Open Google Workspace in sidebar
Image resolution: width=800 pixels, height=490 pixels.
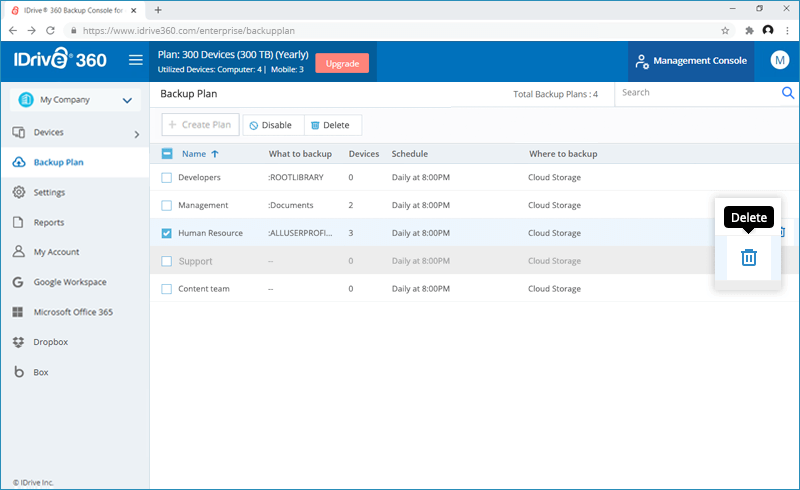[x=69, y=282]
